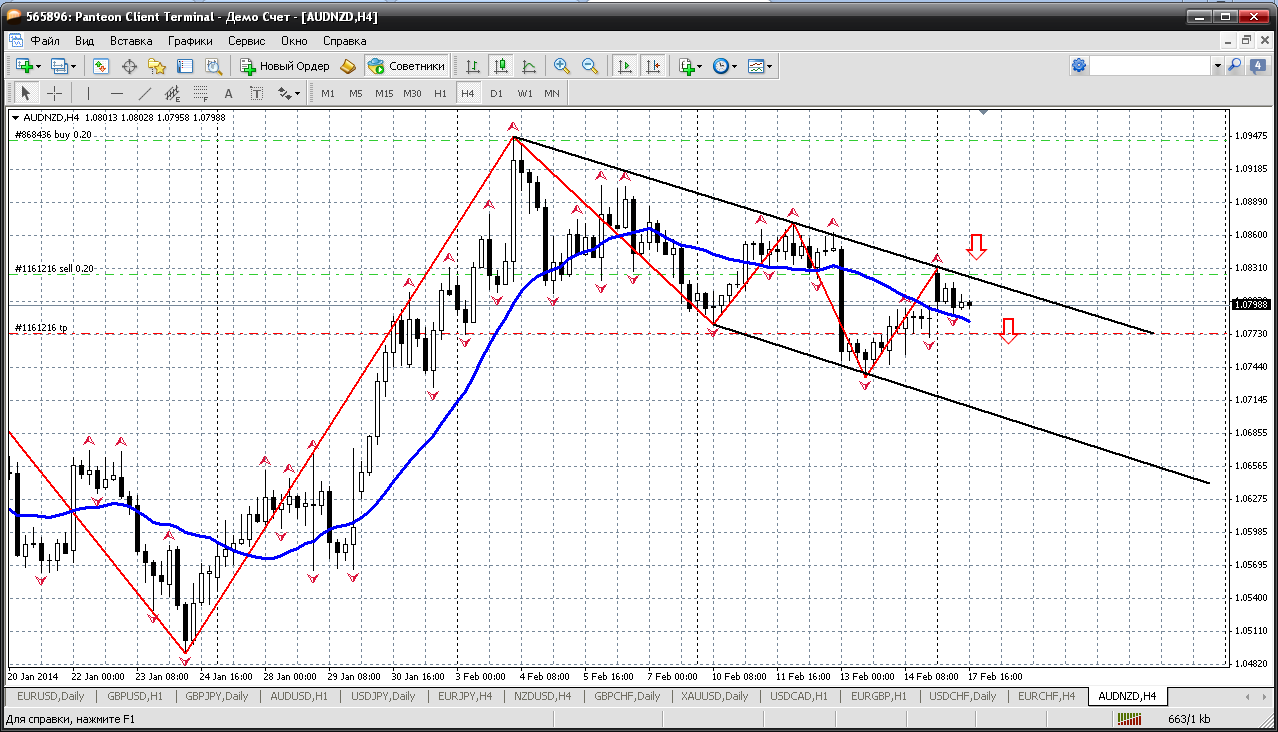Open the Market Watch window icon

click(x=101, y=66)
